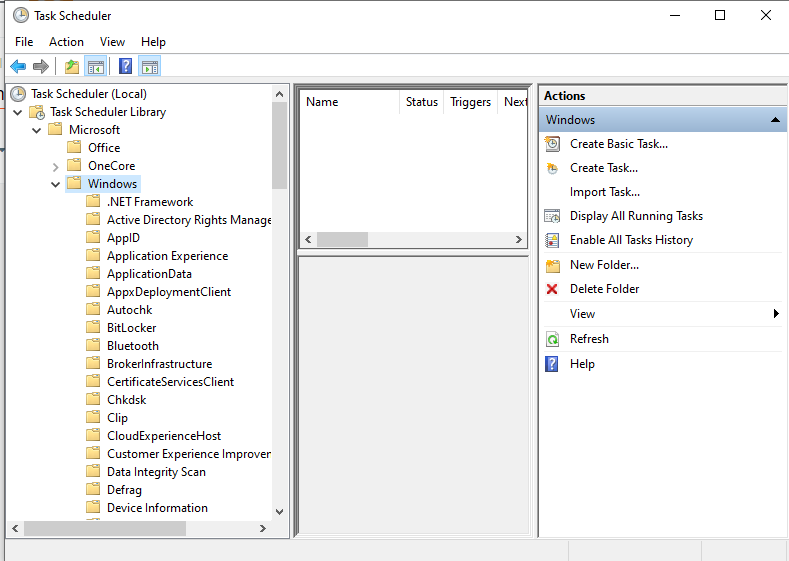
Task: Click the tree pane scroll down arrow
Action: [x=280, y=512]
